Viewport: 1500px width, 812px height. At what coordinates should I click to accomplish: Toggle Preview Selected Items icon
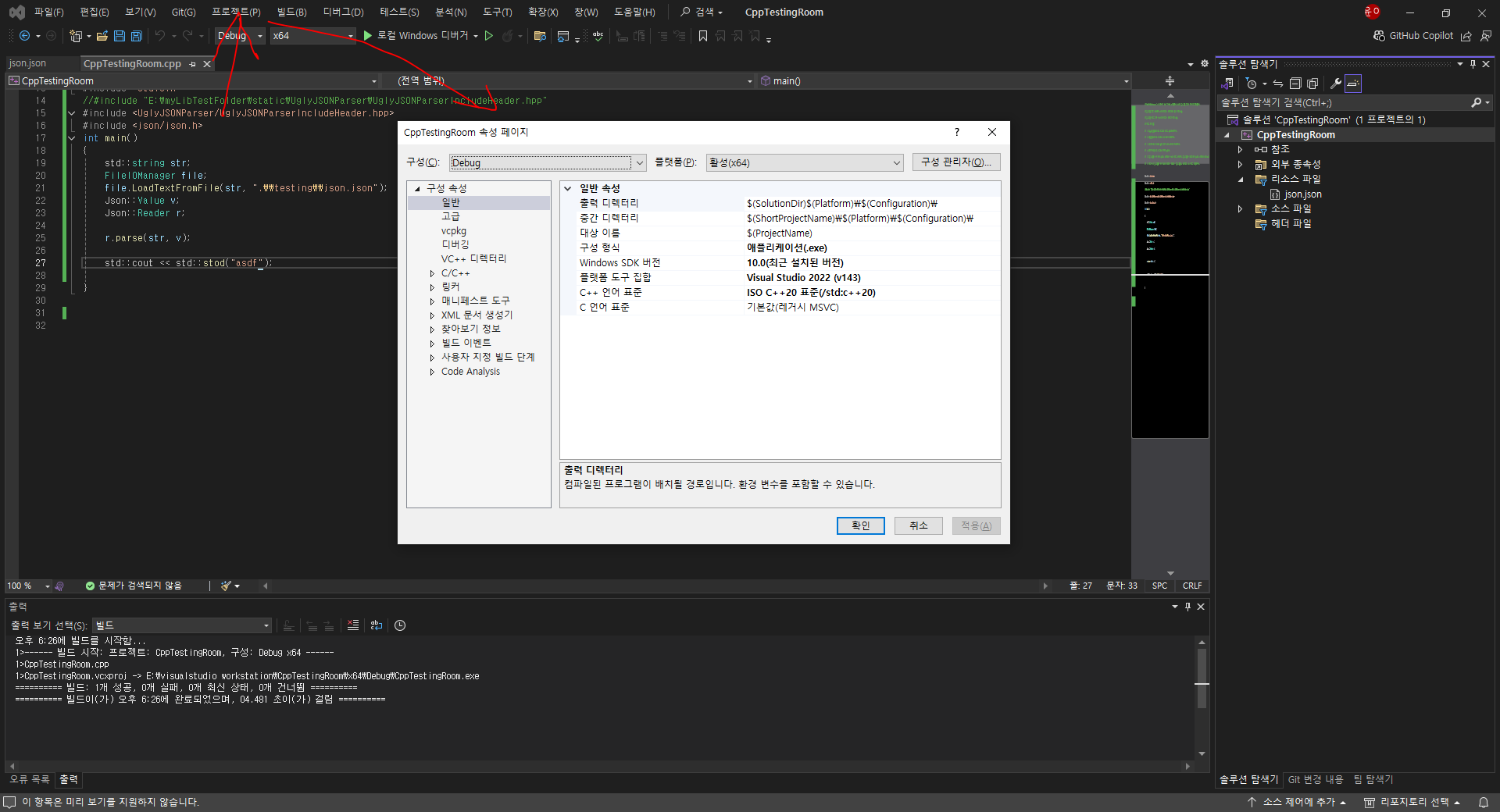tap(1353, 84)
